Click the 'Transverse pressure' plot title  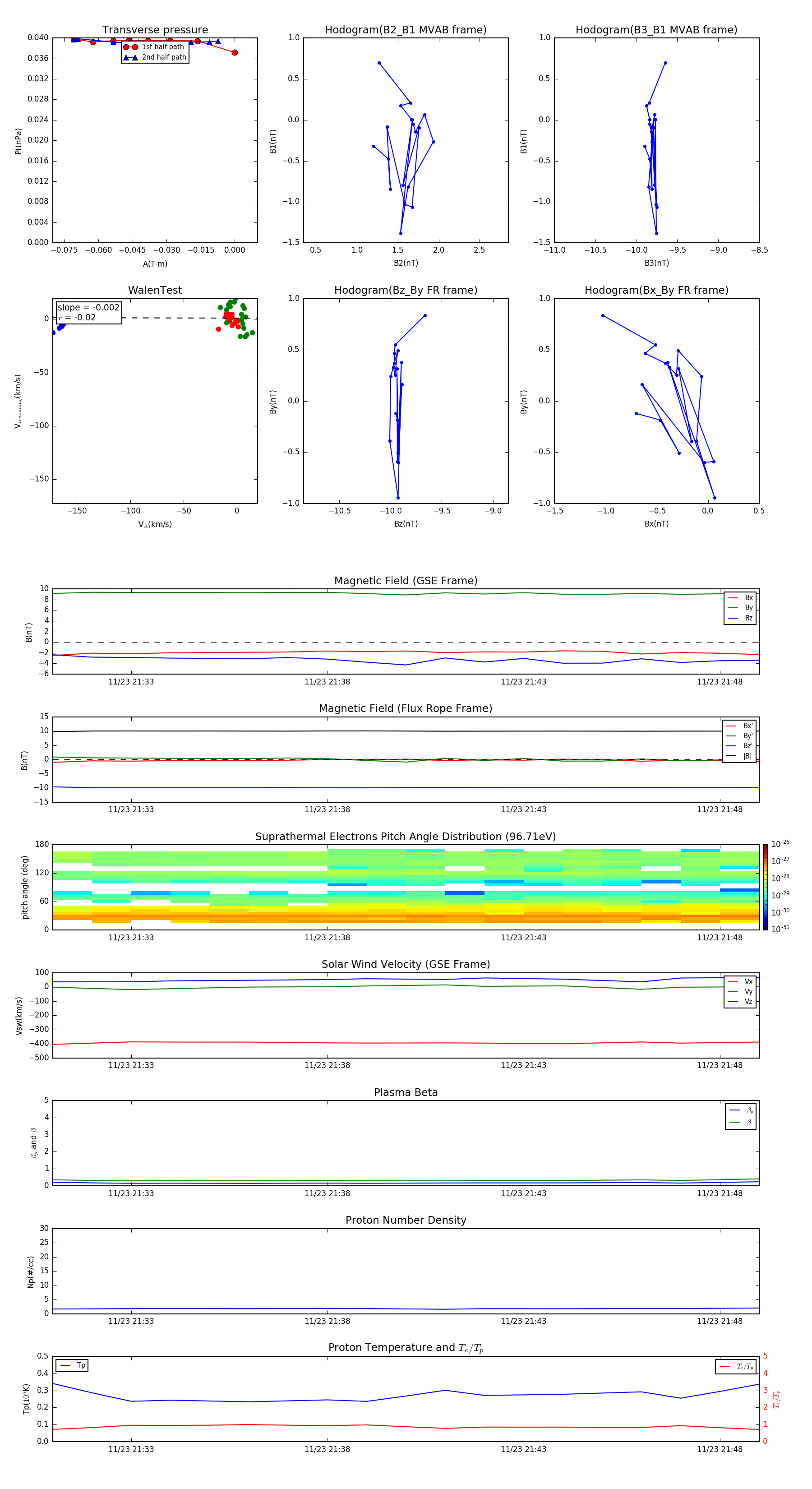coord(155,30)
